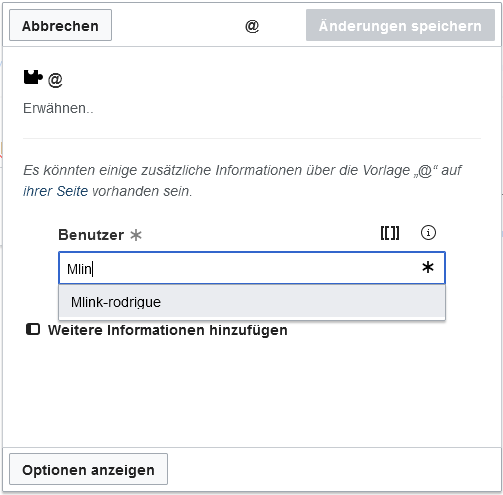This screenshot has width=503, height=495.
Task: Click the Änderungen speichern button
Action: pos(400,25)
